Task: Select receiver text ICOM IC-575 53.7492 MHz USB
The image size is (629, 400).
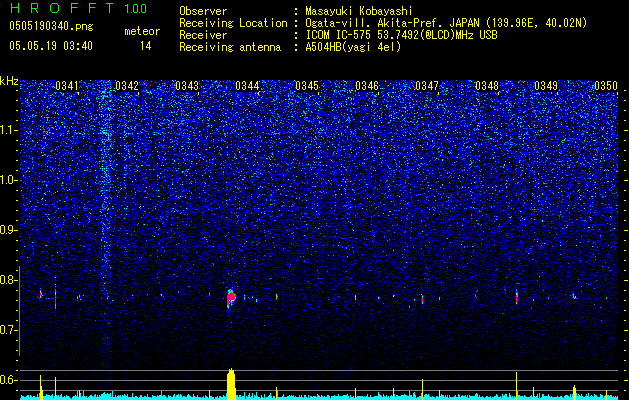Action: [x=401, y=35]
